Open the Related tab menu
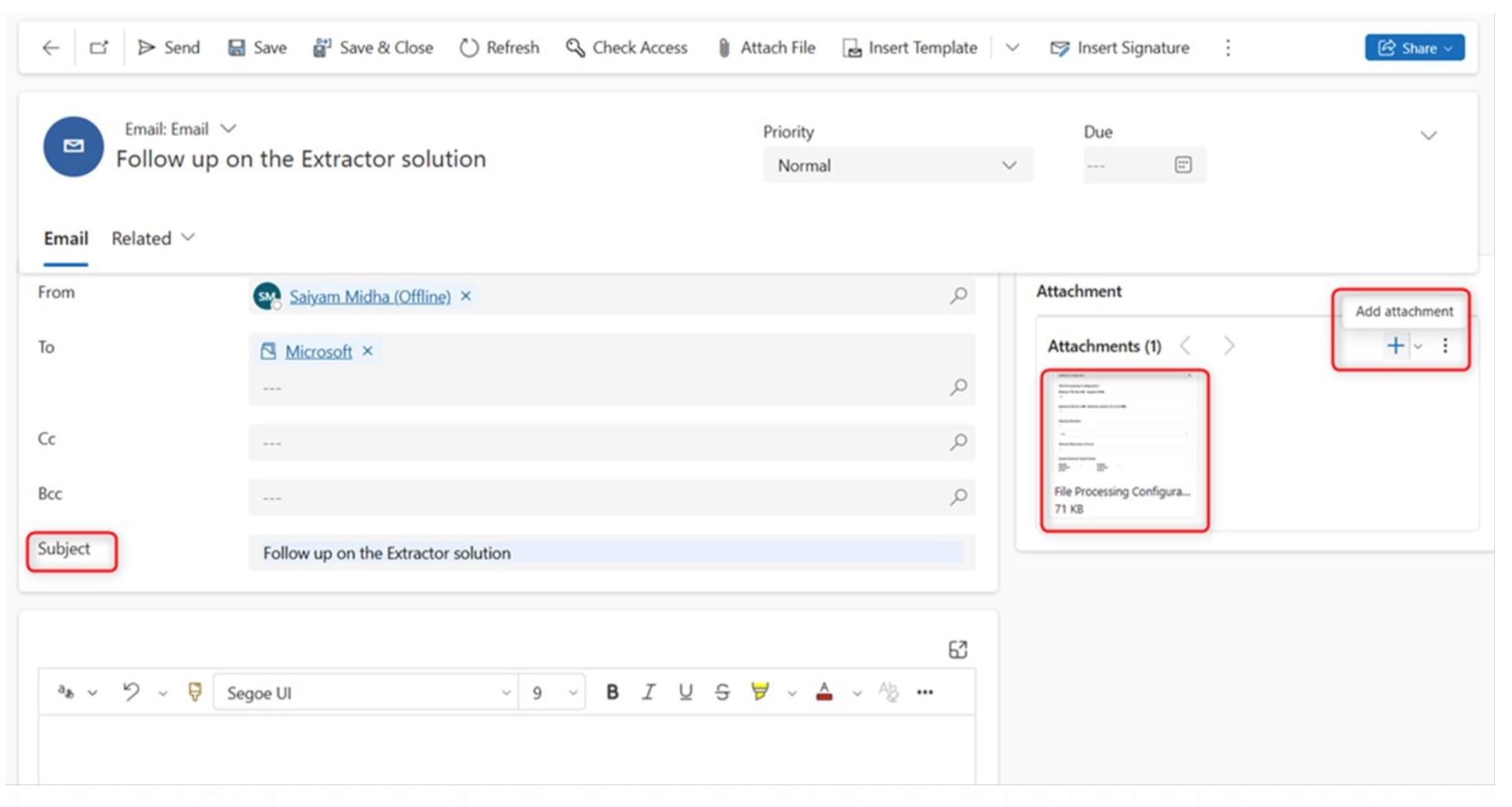The height and width of the screenshot is (807, 1512). pyautogui.click(x=152, y=238)
